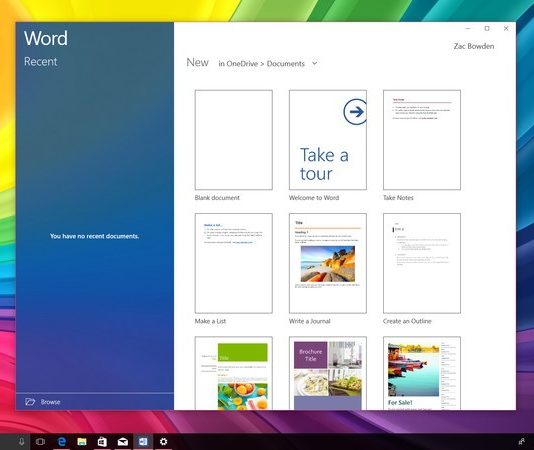Click the 'Welcome to Word' label
The image size is (534, 450).
pyautogui.click(x=314, y=198)
